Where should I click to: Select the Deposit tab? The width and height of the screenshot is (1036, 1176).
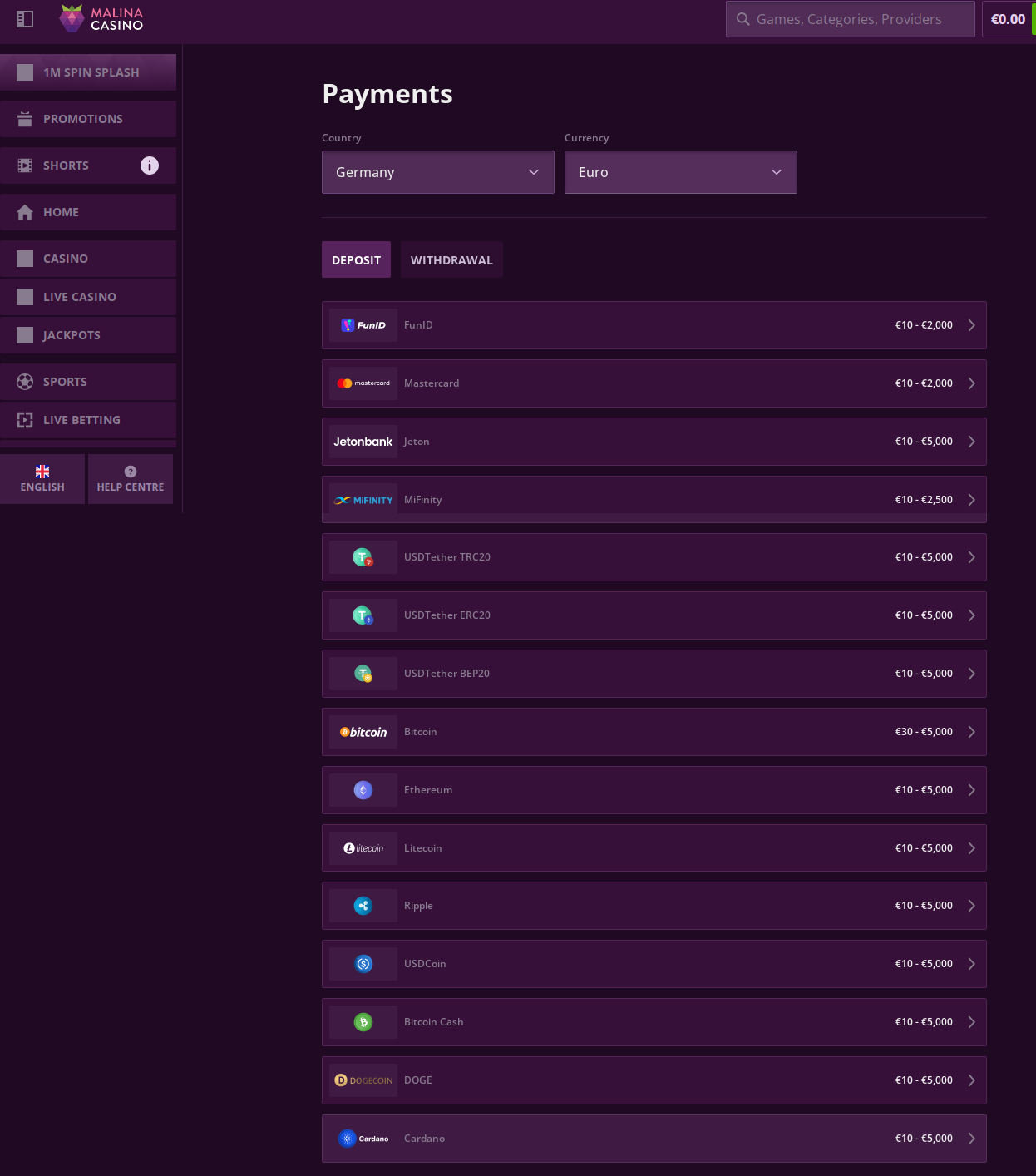click(x=356, y=260)
